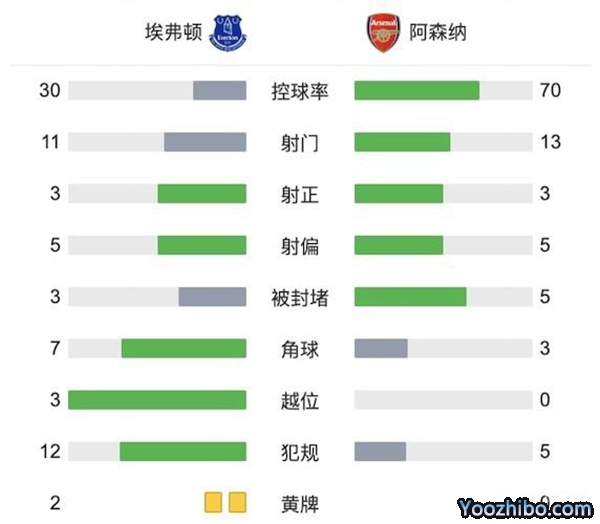Click the 越位 offside label

pos(300,400)
